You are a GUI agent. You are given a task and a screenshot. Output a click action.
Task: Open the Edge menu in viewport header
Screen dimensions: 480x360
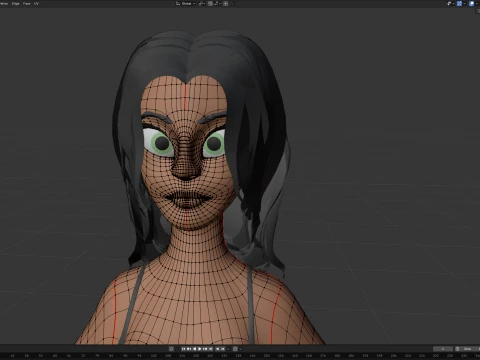pos(16,4)
